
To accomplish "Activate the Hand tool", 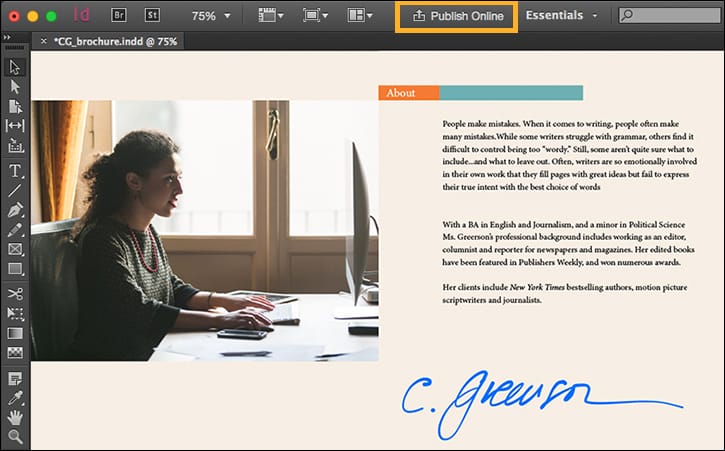I will click(15, 417).
